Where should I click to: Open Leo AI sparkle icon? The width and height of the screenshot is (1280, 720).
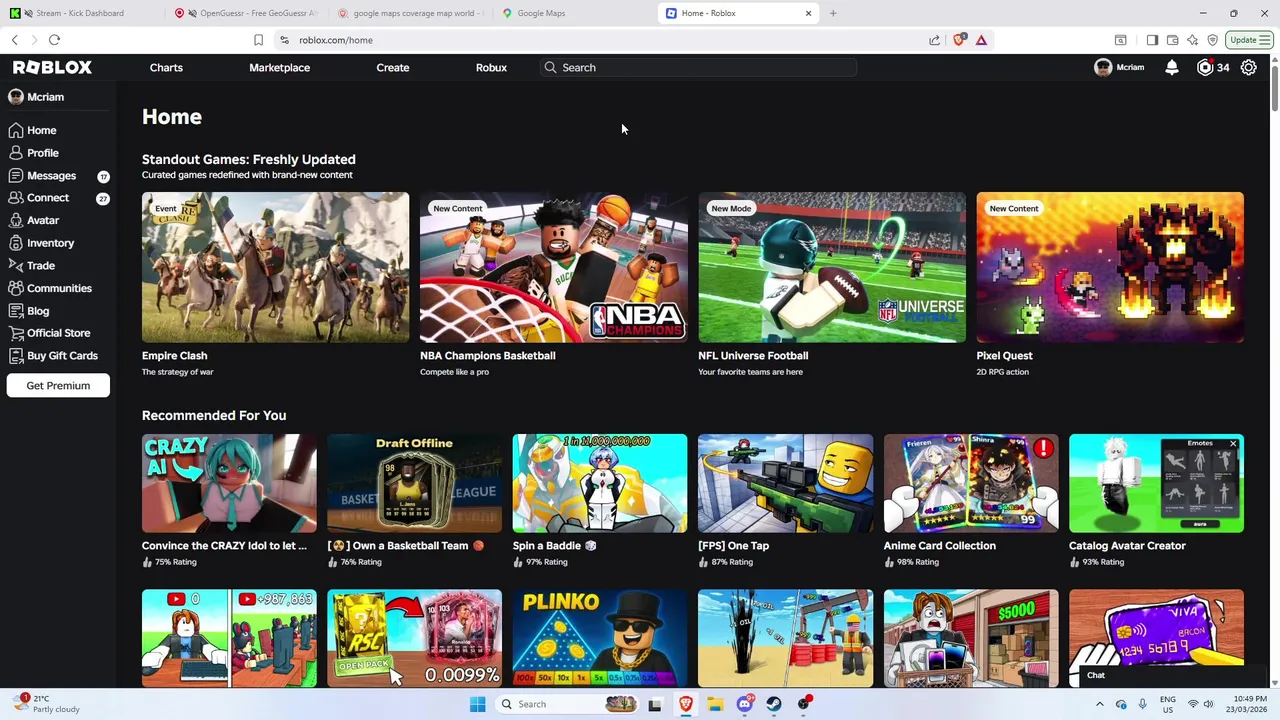(x=1192, y=40)
